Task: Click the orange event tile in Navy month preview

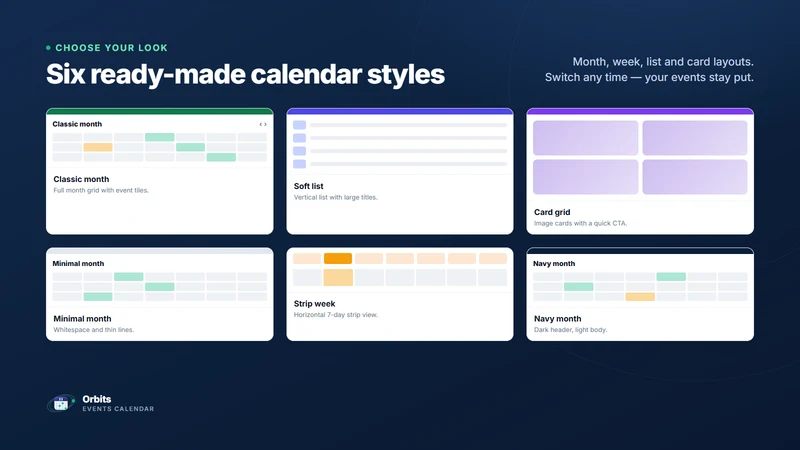Action: [x=640, y=296]
